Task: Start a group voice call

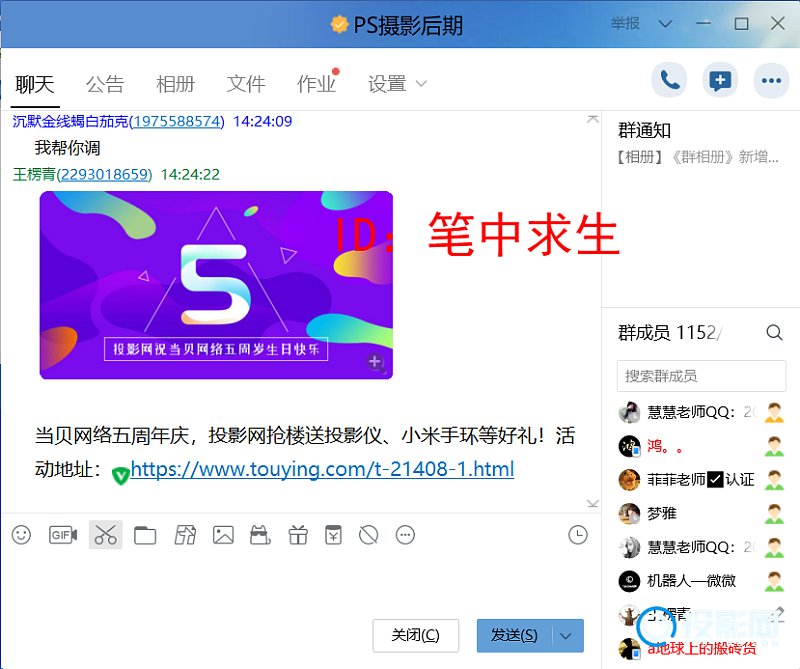Action: coord(669,81)
